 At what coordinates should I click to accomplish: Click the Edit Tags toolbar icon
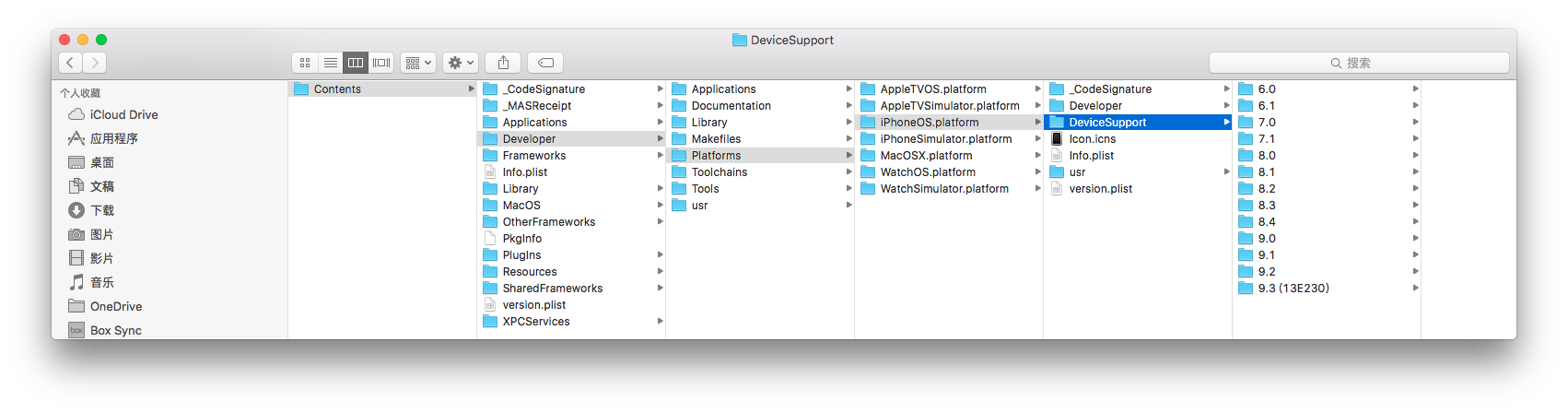coord(545,63)
